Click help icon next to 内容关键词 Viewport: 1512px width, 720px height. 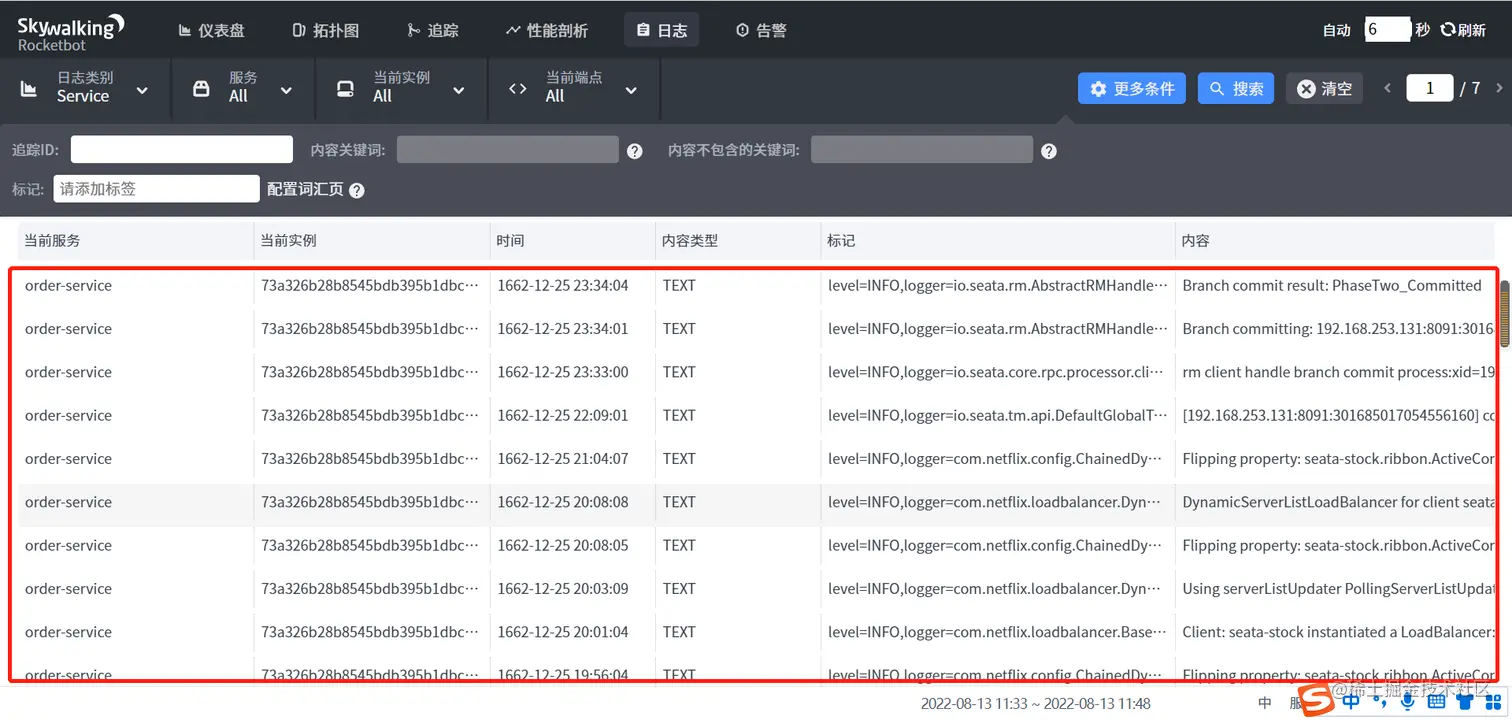pos(635,151)
